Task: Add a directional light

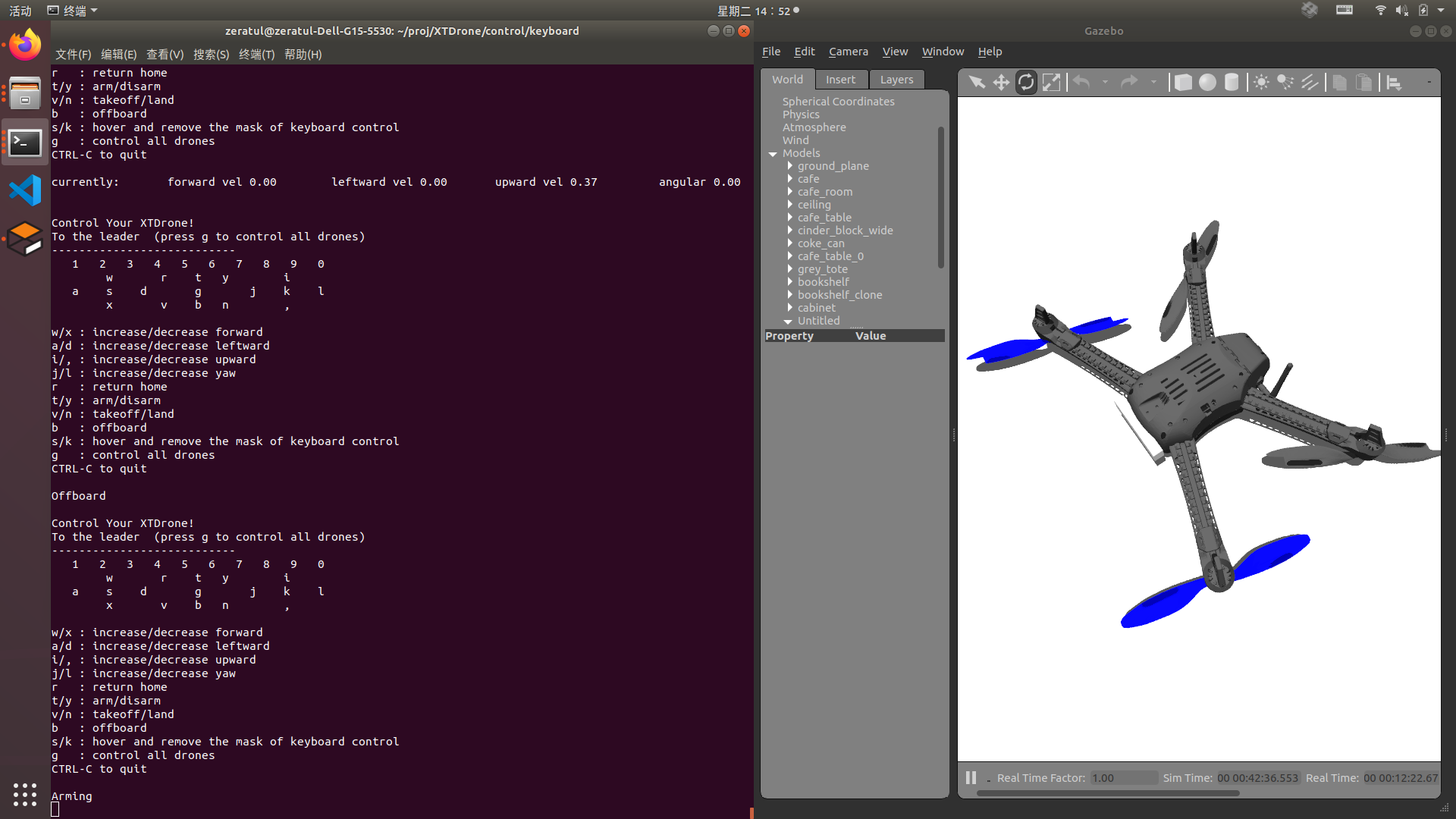Action: [1310, 82]
